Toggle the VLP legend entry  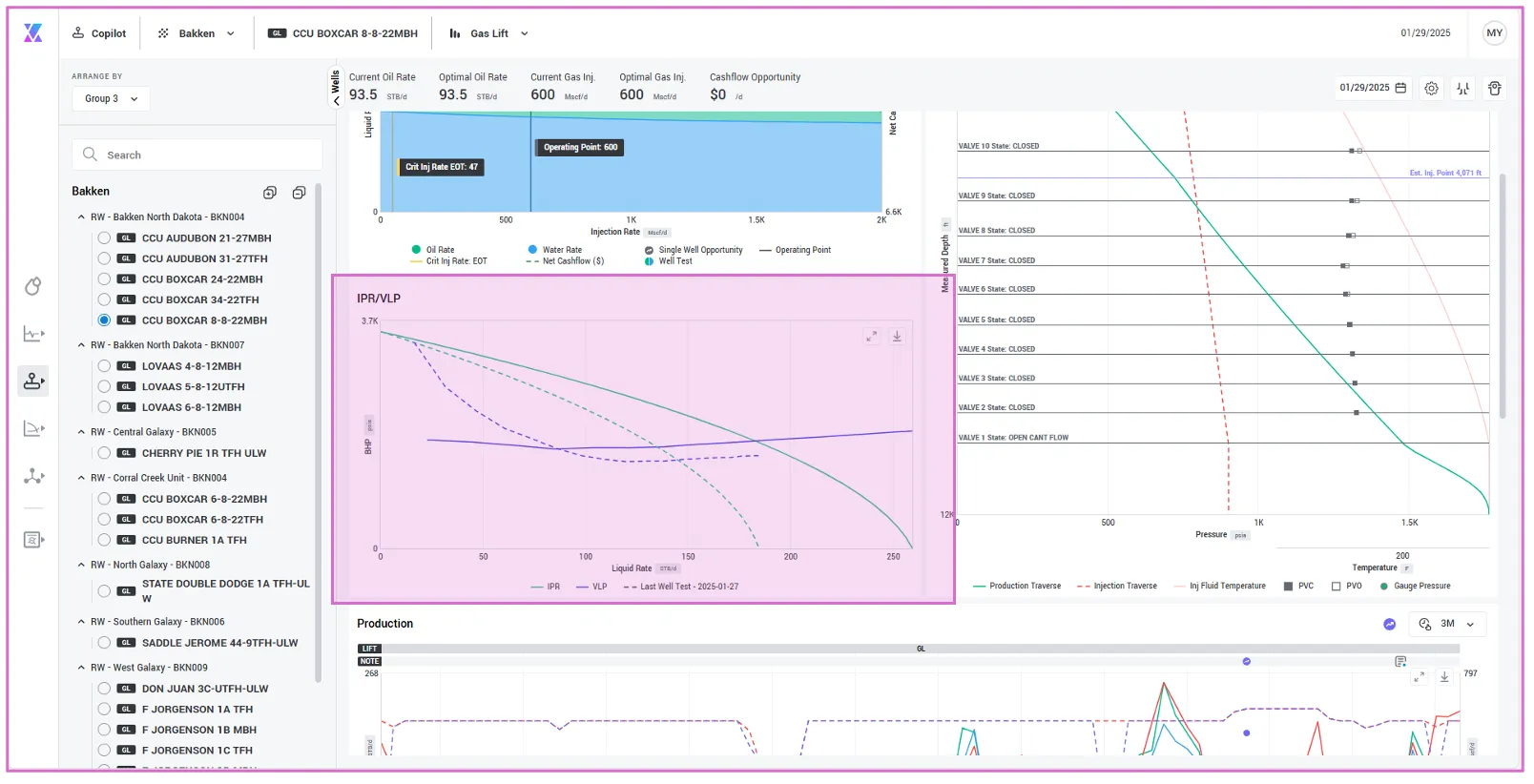[x=591, y=587]
